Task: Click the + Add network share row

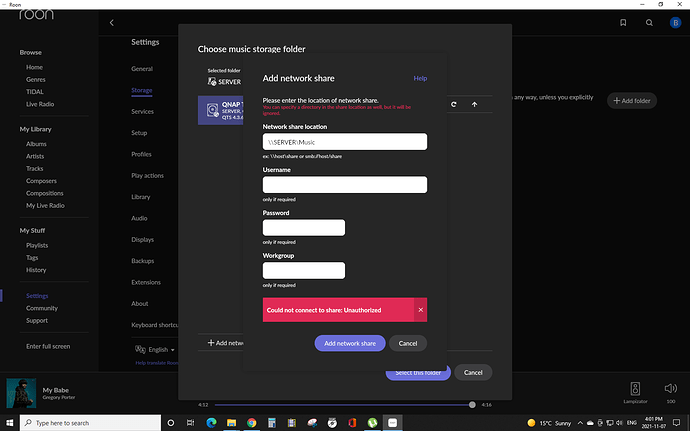Action: 225,343
